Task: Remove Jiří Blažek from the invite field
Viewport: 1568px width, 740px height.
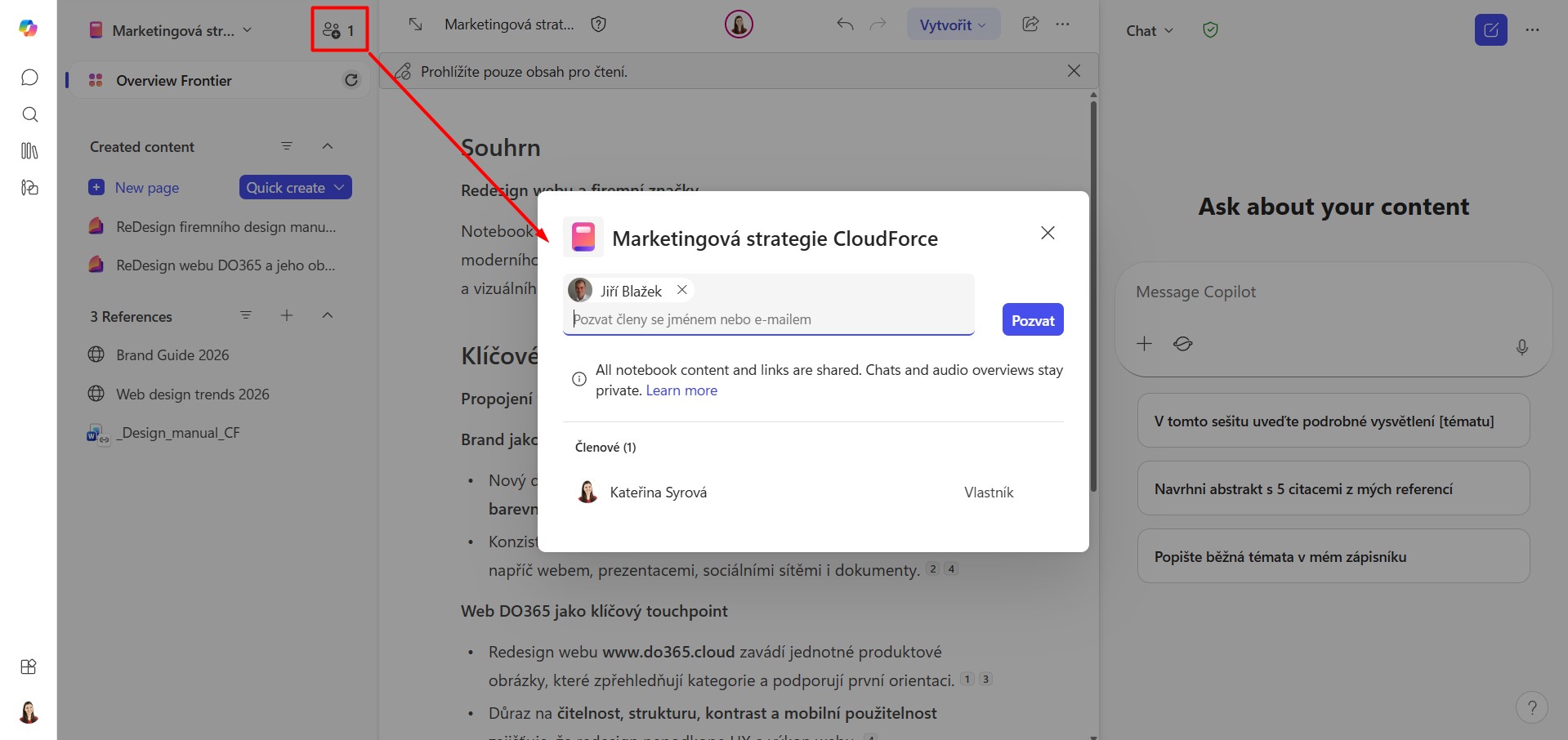Action: point(681,290)
